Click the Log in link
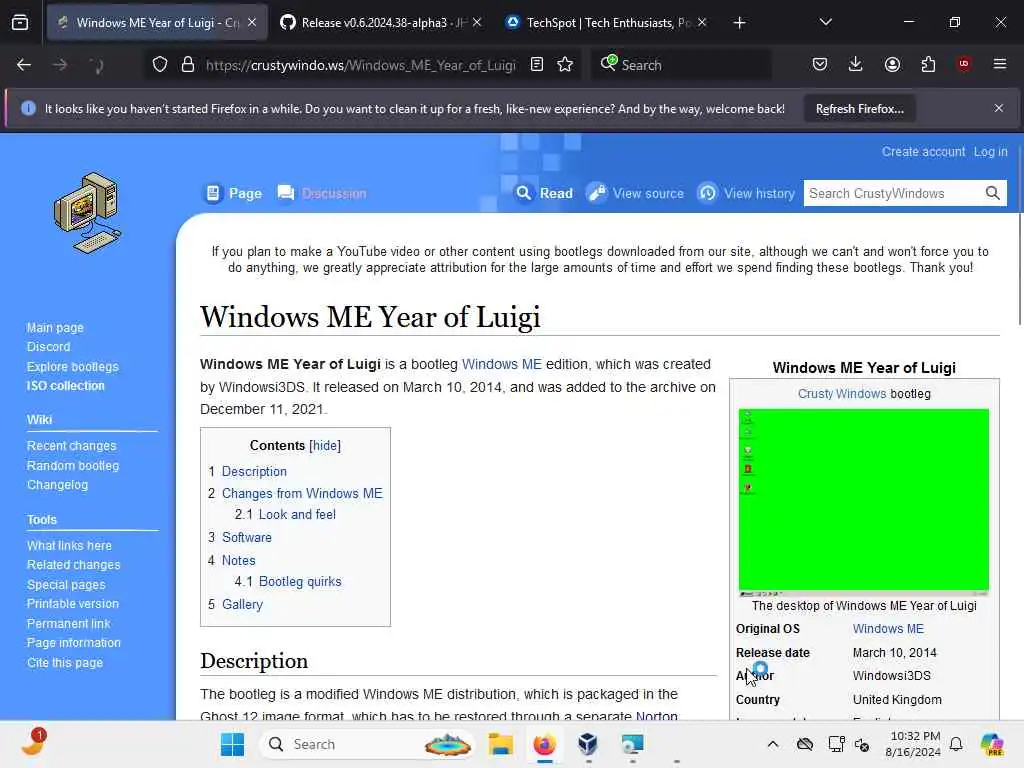 pyautogui.click(x=990, y=152)
